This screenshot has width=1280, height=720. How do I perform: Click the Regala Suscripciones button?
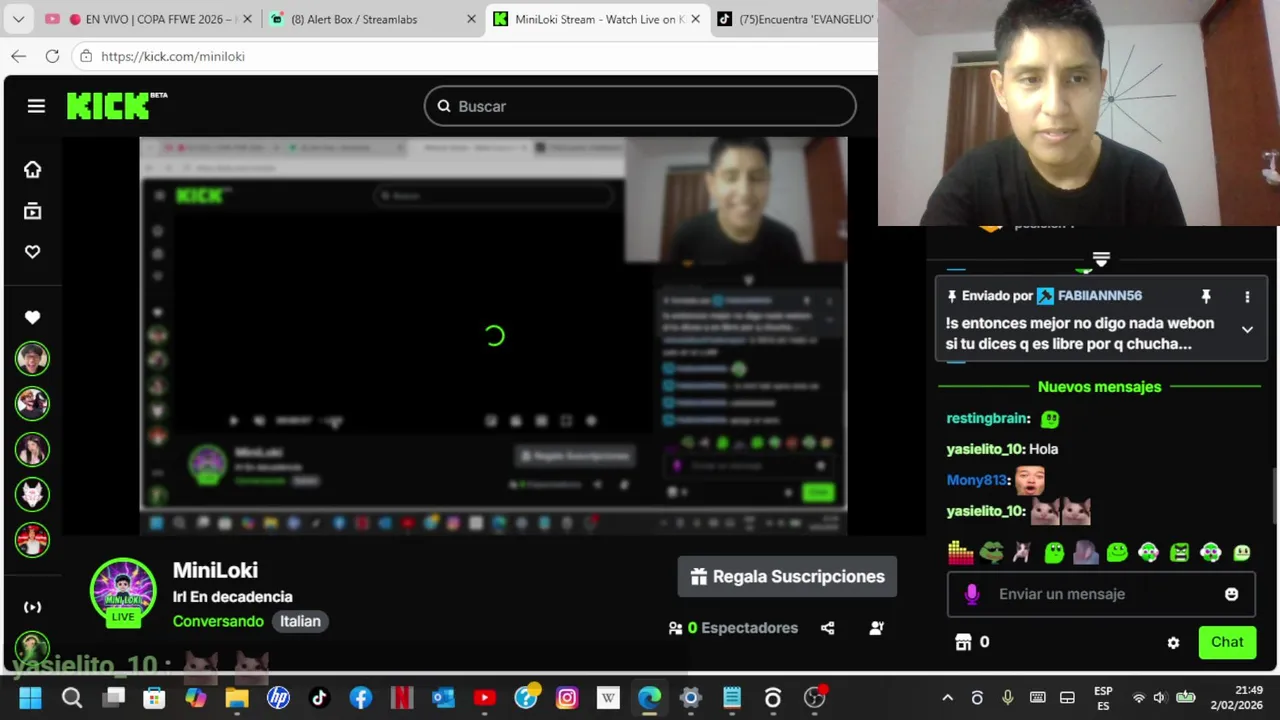pyautogui.click(x=787, y=577)
